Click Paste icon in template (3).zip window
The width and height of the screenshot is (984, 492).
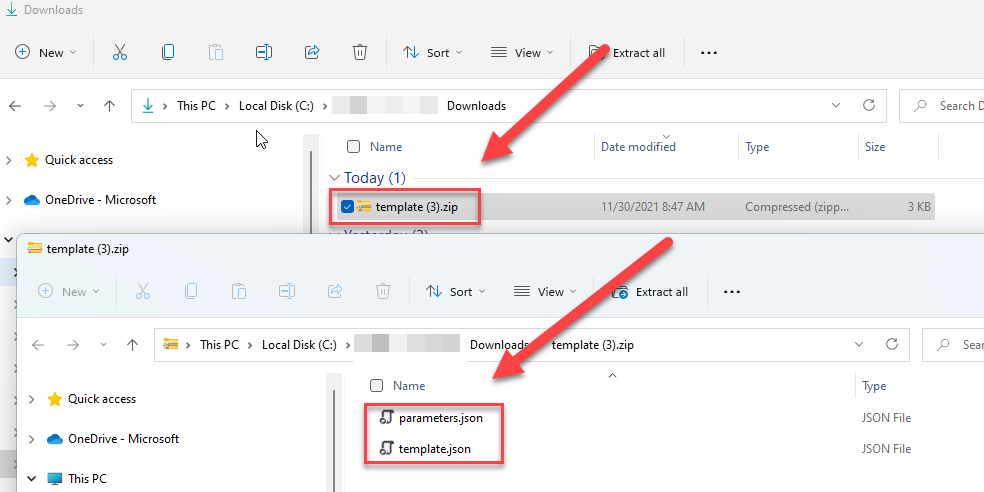click(238, 292)
